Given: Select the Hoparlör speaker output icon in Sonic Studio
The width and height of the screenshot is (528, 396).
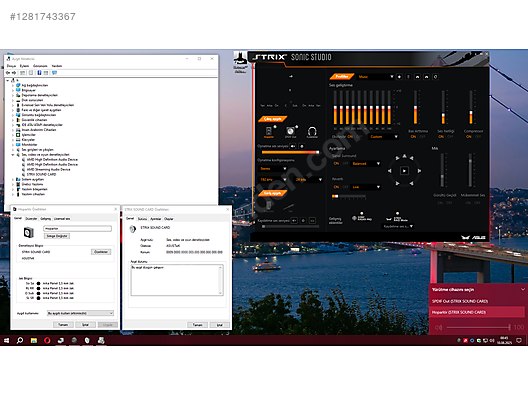Looking at the screenshot, I should 269,131.
